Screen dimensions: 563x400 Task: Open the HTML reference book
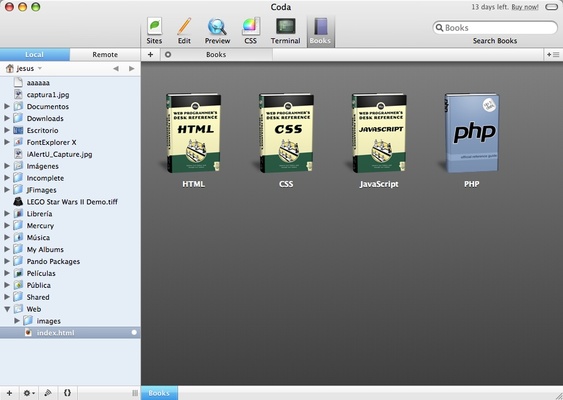(193, 133)
